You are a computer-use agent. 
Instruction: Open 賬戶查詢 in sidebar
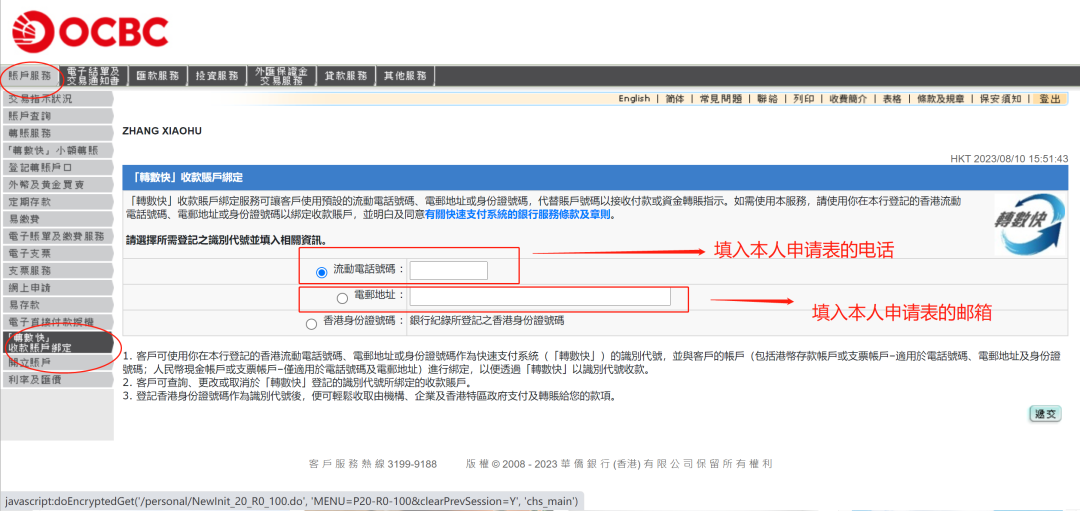point(57,116)
